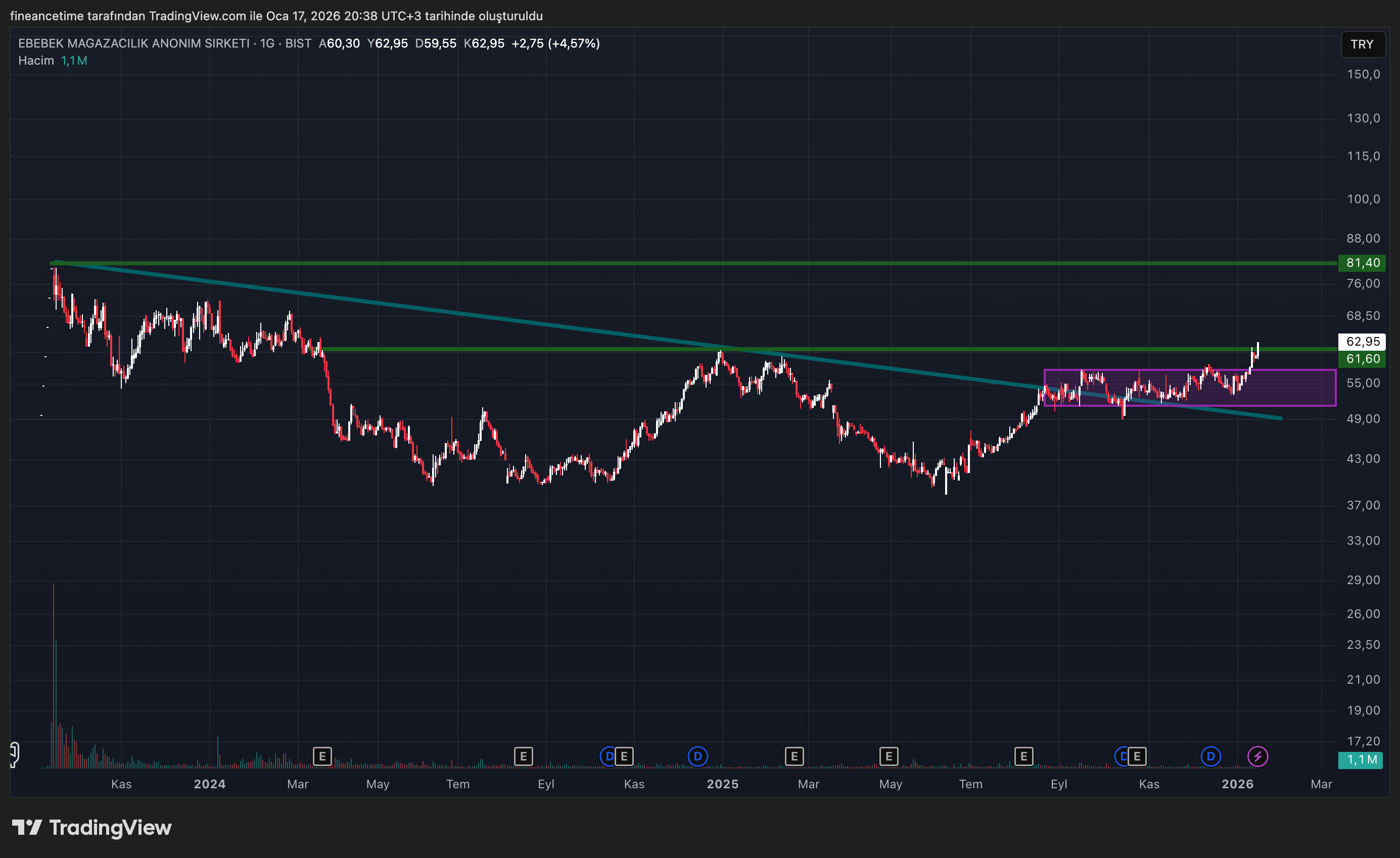Click the earnings E marker near May 2025

888,756
